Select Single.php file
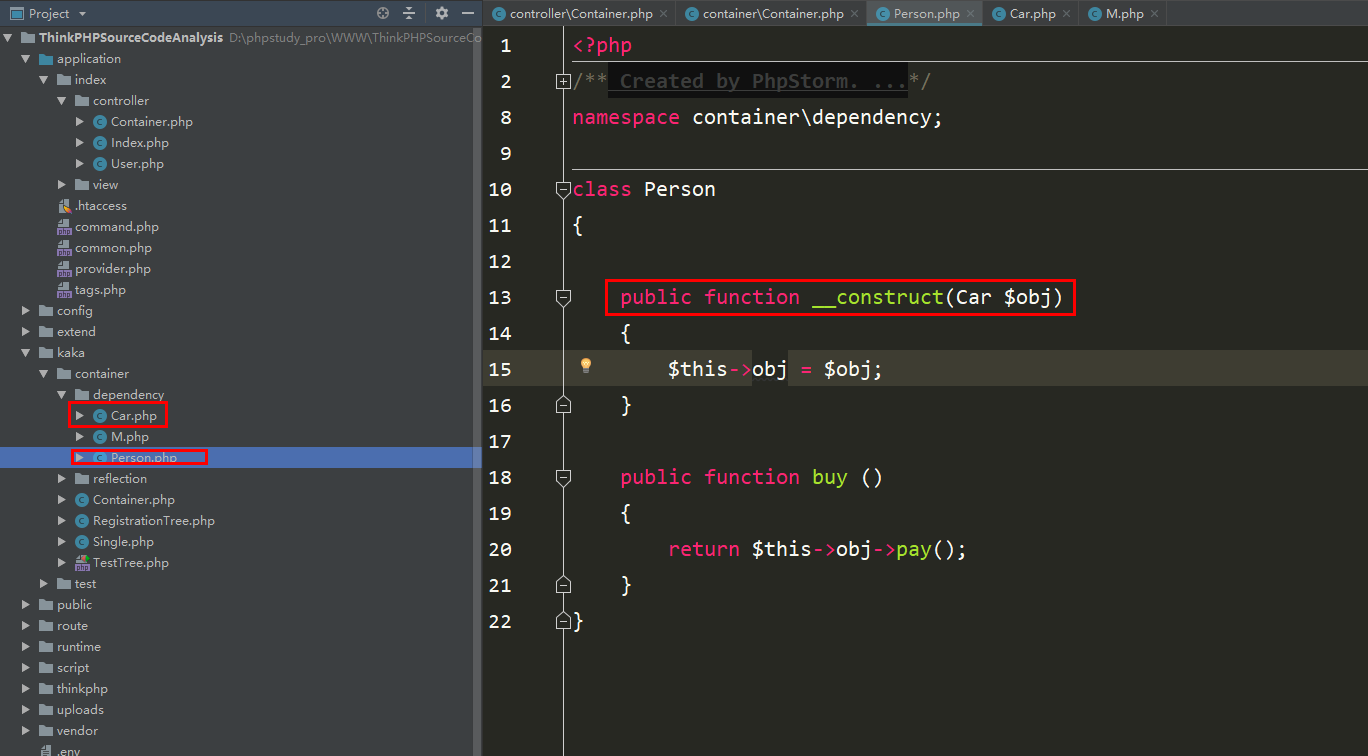The height and width of the screenshot is (756, 1368). click(123, 542)
